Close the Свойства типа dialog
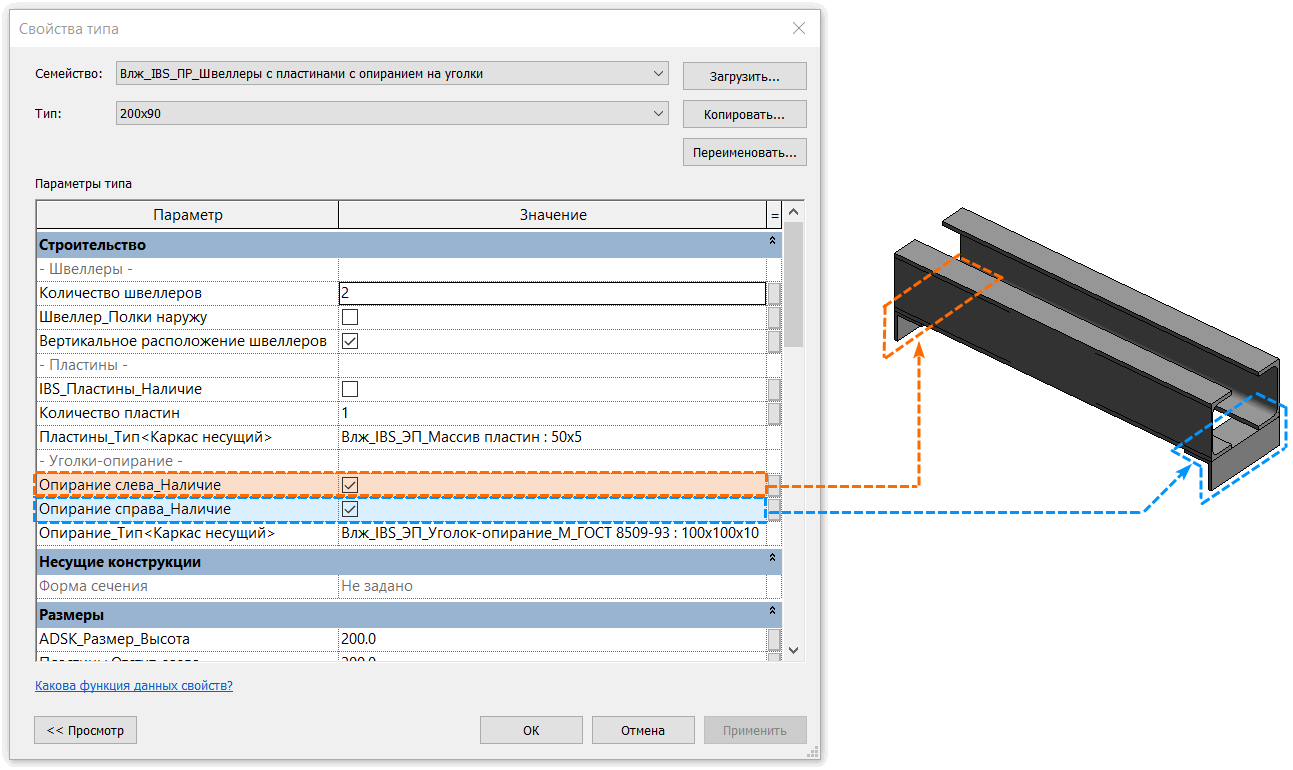The image size is (1293, 770). tap(798, 29)
